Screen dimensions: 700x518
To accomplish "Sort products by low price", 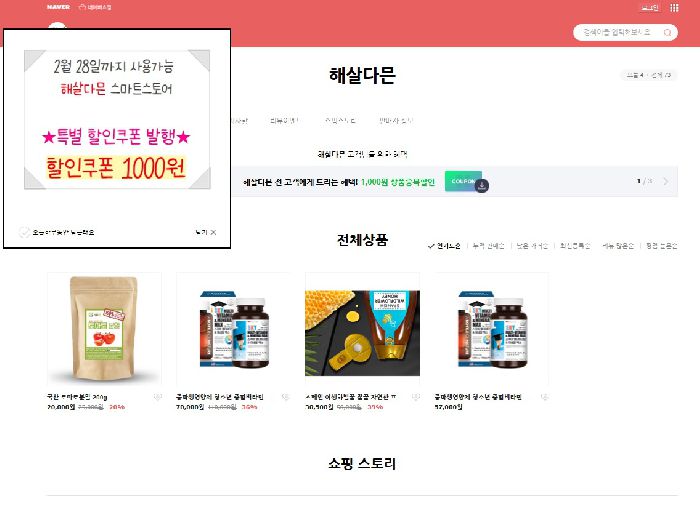I will [532, 246].
